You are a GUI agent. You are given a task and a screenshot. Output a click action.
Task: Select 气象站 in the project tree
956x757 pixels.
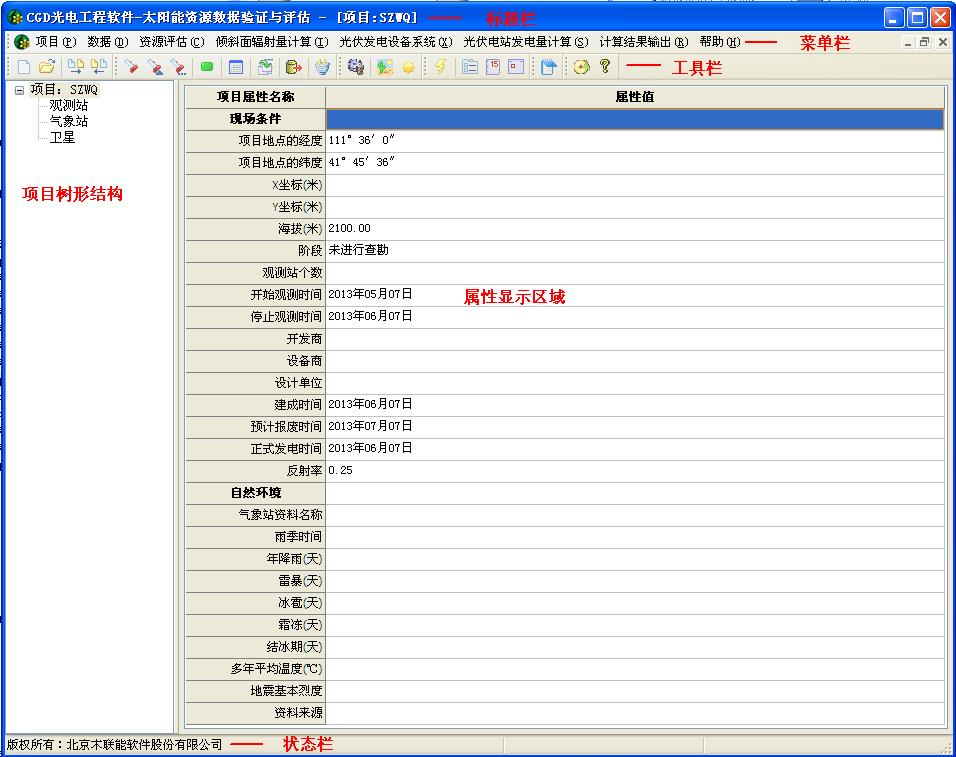[x=68, y=121]
